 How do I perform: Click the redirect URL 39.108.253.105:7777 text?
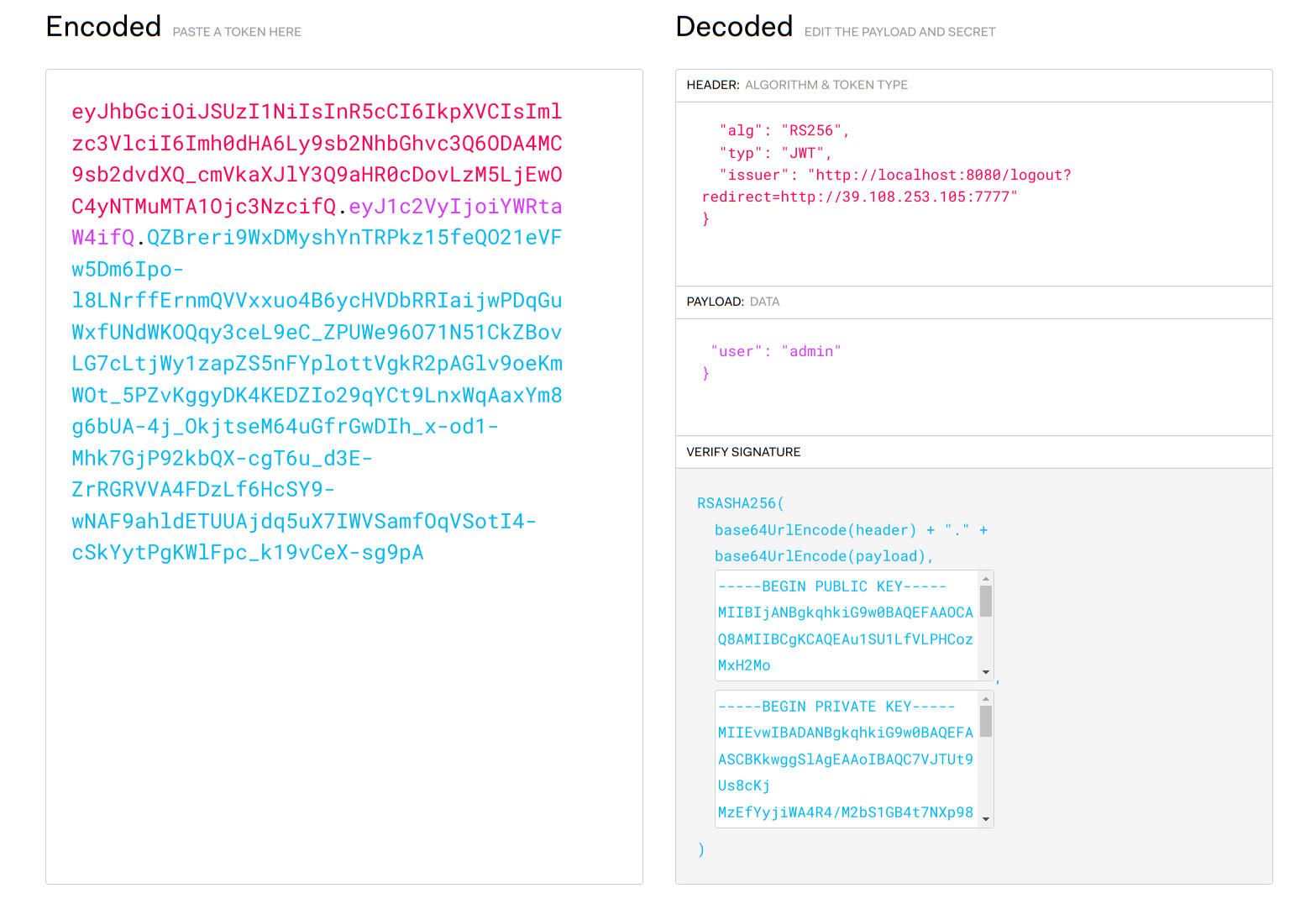[859, 197]
